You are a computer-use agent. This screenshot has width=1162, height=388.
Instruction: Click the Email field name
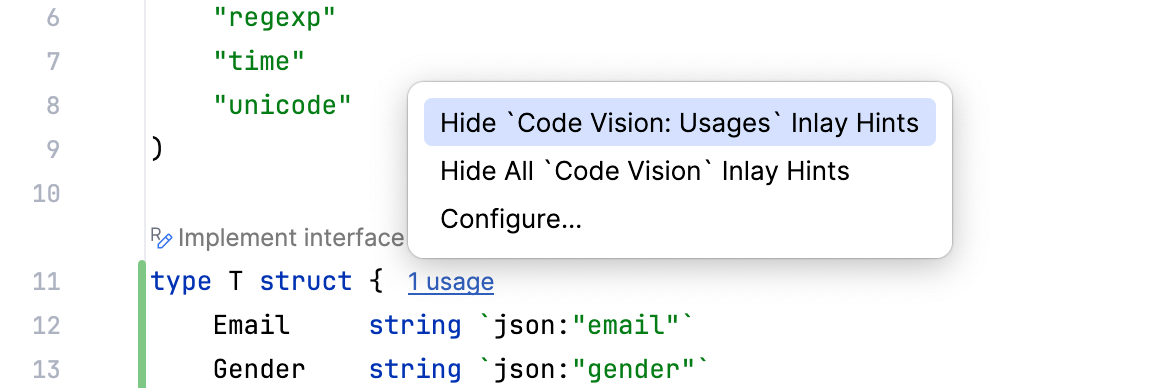(x=252, y=325)
